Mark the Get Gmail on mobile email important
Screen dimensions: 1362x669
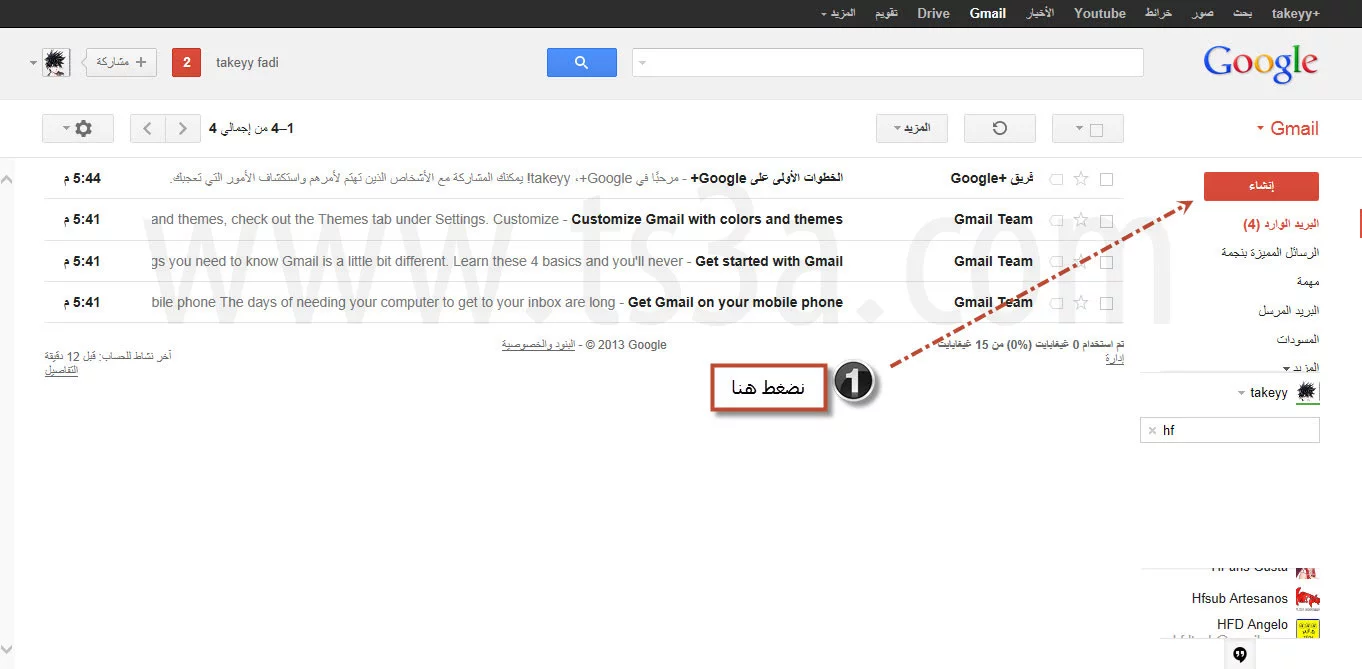[x=1056, y=303]
